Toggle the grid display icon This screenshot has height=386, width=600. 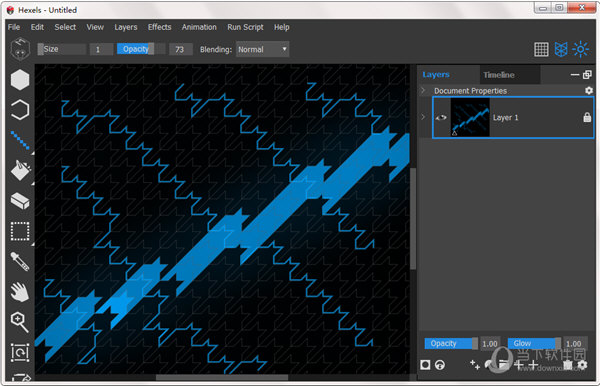[x=541, y=49]
